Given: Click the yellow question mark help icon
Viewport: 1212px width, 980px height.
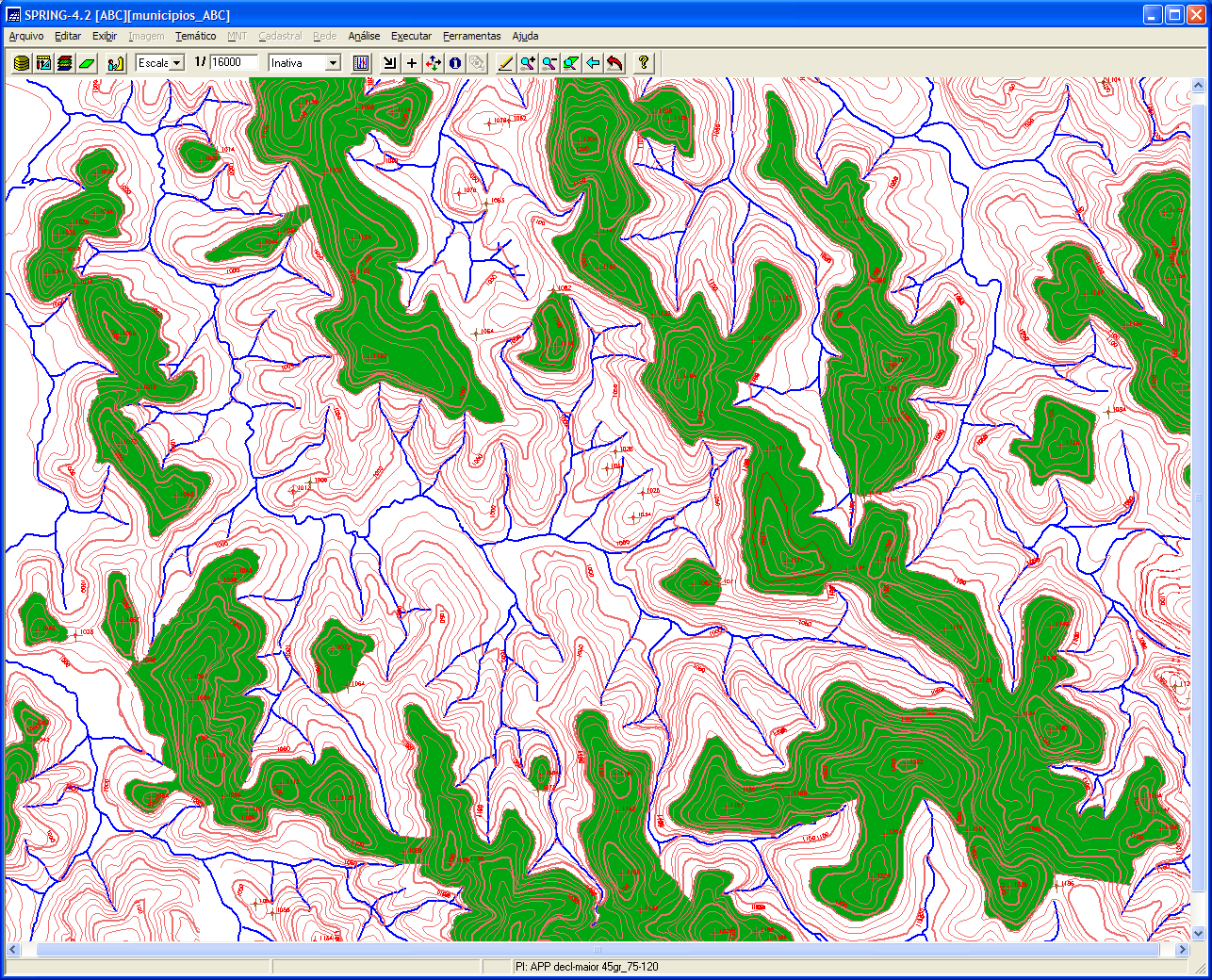Looking at the screenshot, I should pyautogui.click(x=644, y=63).
